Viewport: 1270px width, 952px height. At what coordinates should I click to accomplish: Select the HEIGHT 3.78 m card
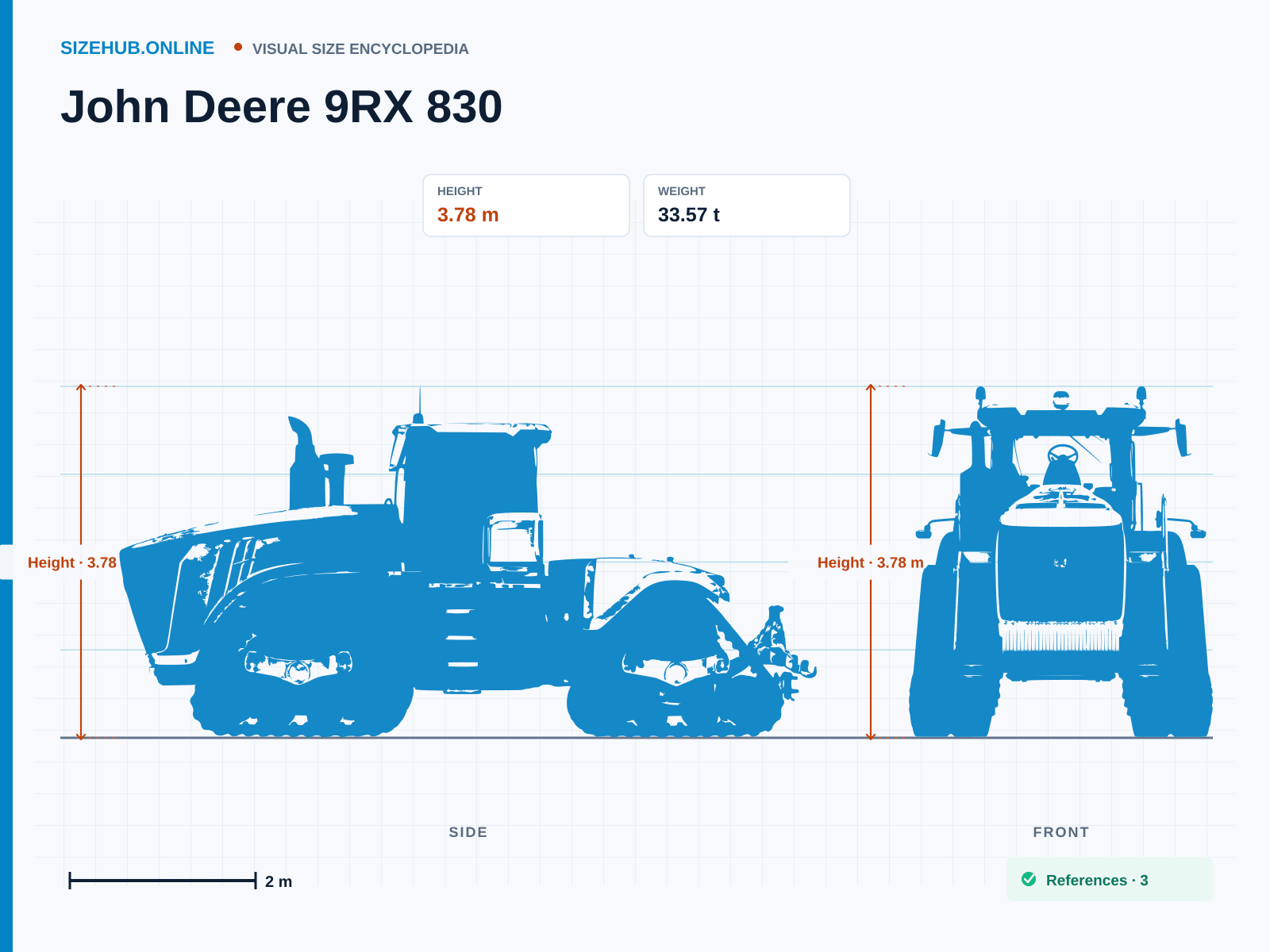click(526, 205)
